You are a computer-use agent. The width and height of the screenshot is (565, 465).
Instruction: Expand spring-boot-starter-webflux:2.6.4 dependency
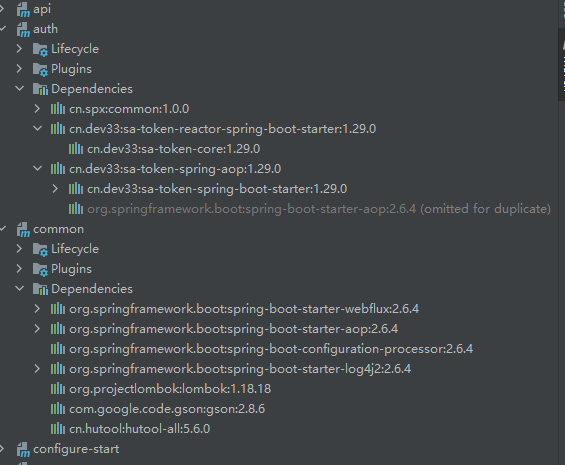[x=37, y=309]
